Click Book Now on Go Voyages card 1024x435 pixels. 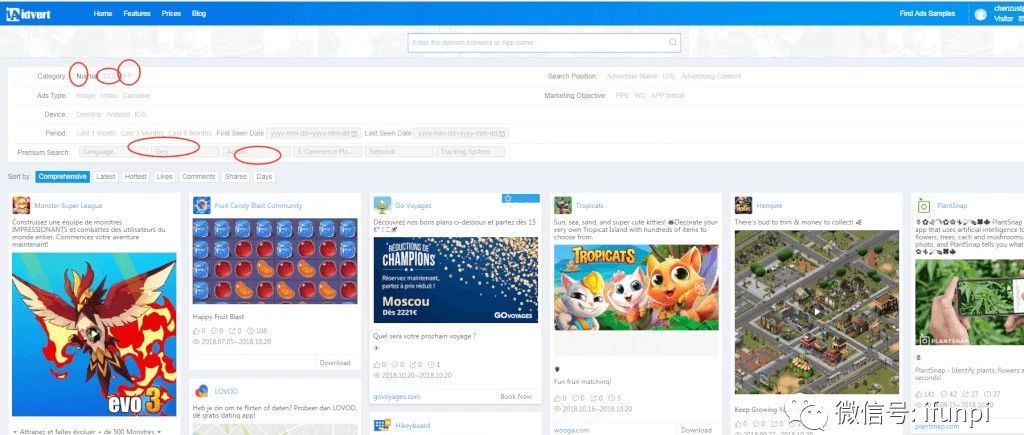(516, 396)
